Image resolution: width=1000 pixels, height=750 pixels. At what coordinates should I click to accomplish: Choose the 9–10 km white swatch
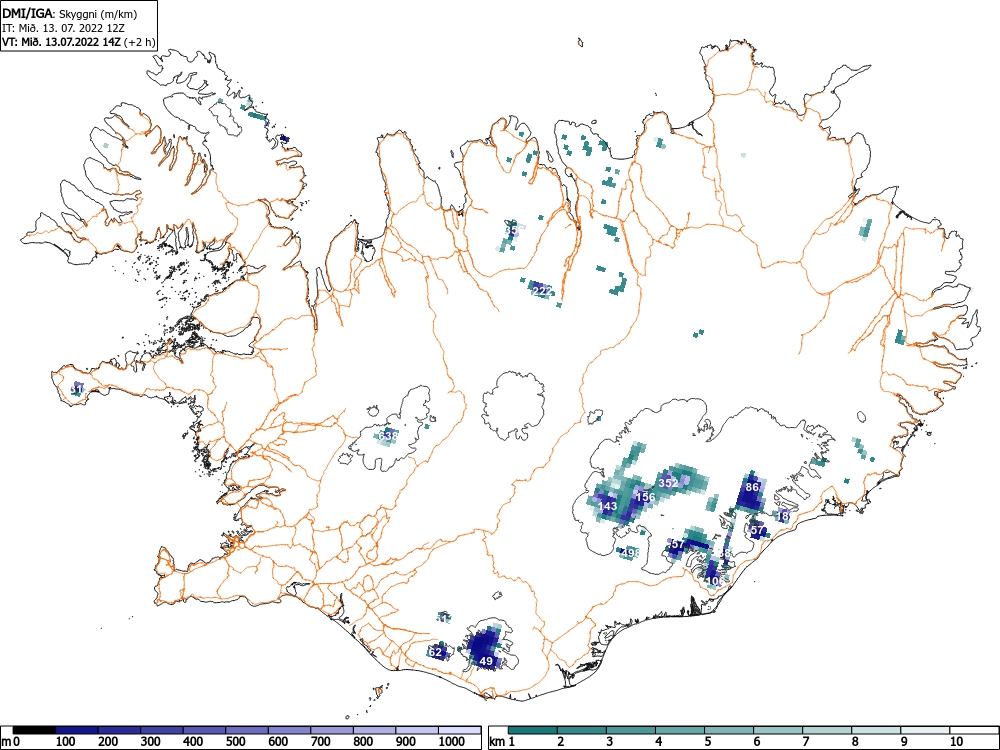tap(924, 730)
